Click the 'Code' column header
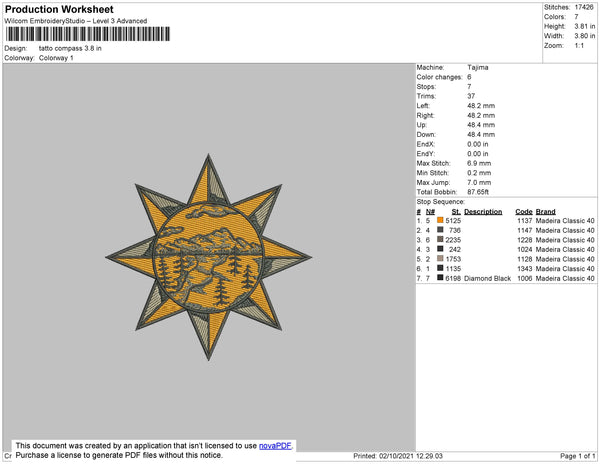 [524, 212]
